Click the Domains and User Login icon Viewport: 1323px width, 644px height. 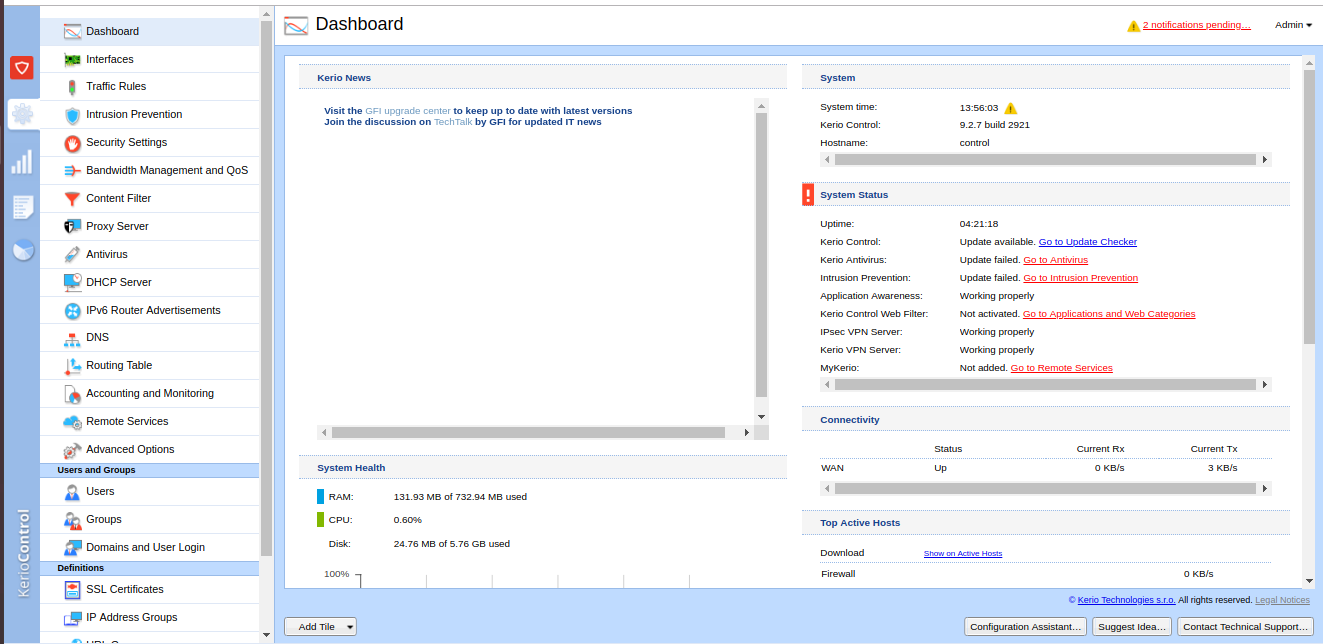pyautogui.click(x=71, y=548)
